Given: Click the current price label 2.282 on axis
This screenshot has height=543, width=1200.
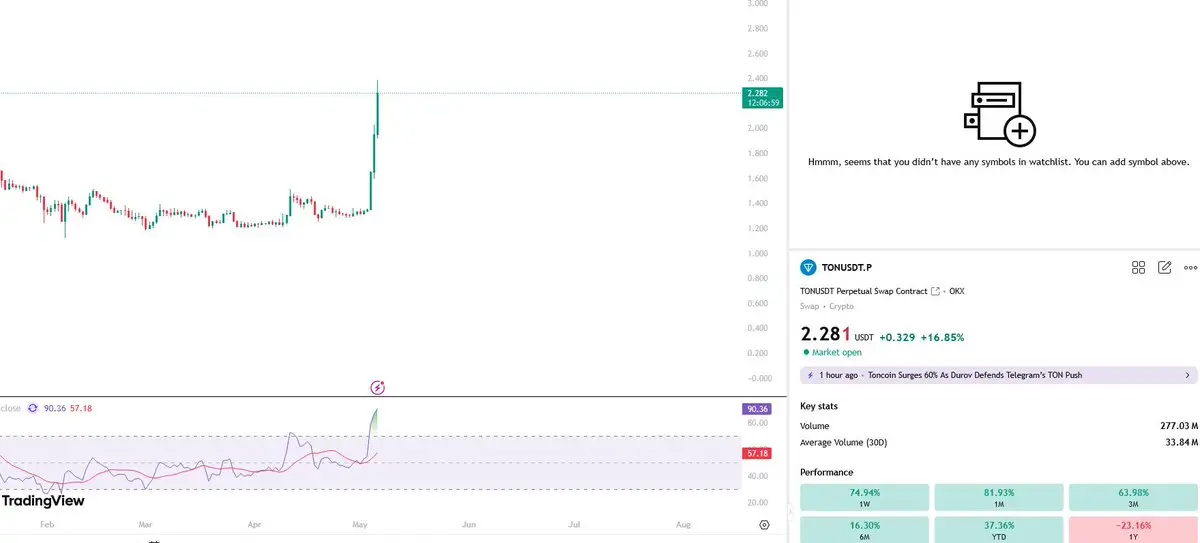Looking at the screenshot, I should pyautogui.click(x=762, y=97).
